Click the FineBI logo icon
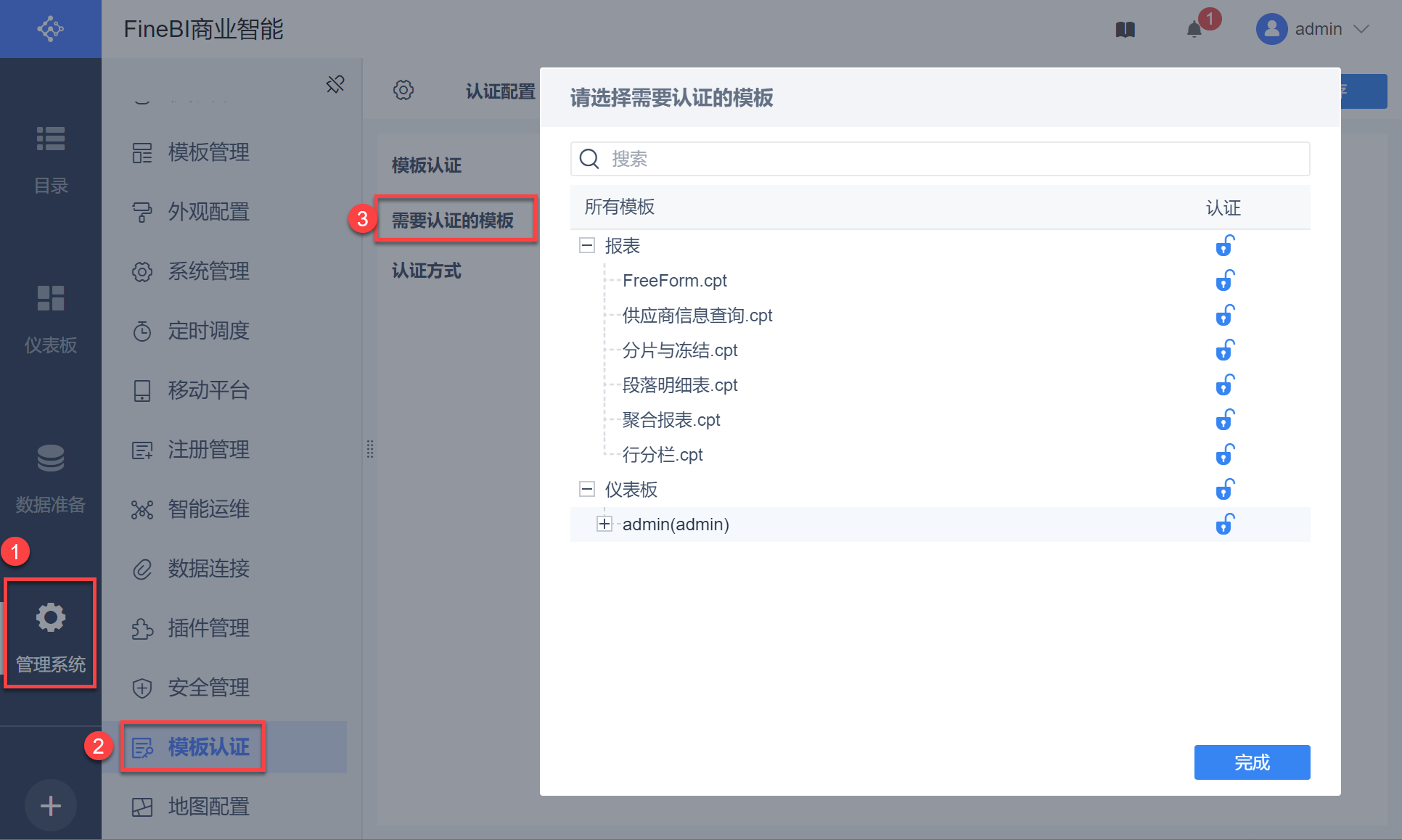Screen dimensions: 1402x840 point(51,29)
